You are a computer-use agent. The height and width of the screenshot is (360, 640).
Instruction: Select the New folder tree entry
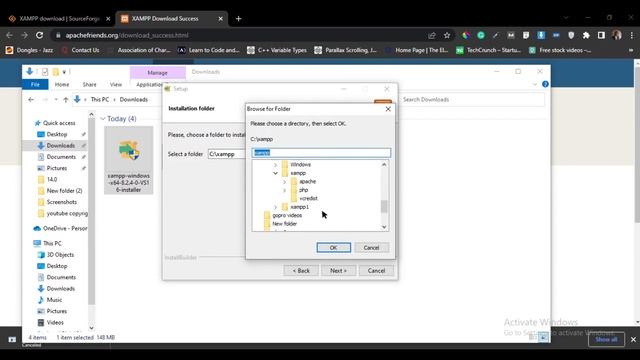click(x=284, y=224)
